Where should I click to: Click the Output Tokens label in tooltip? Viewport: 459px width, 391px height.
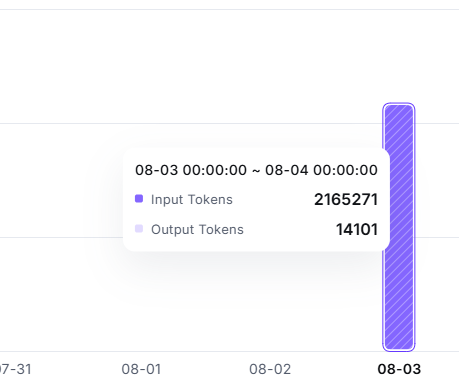coord(197,230)
